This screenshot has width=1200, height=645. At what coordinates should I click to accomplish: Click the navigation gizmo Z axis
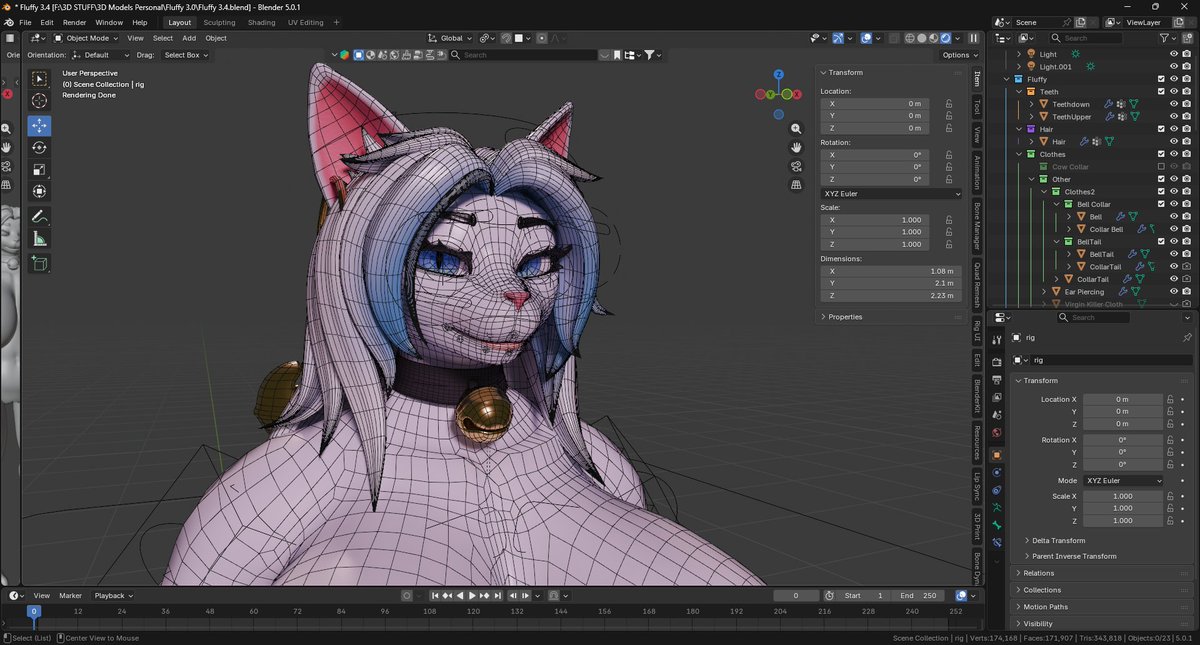780,75
